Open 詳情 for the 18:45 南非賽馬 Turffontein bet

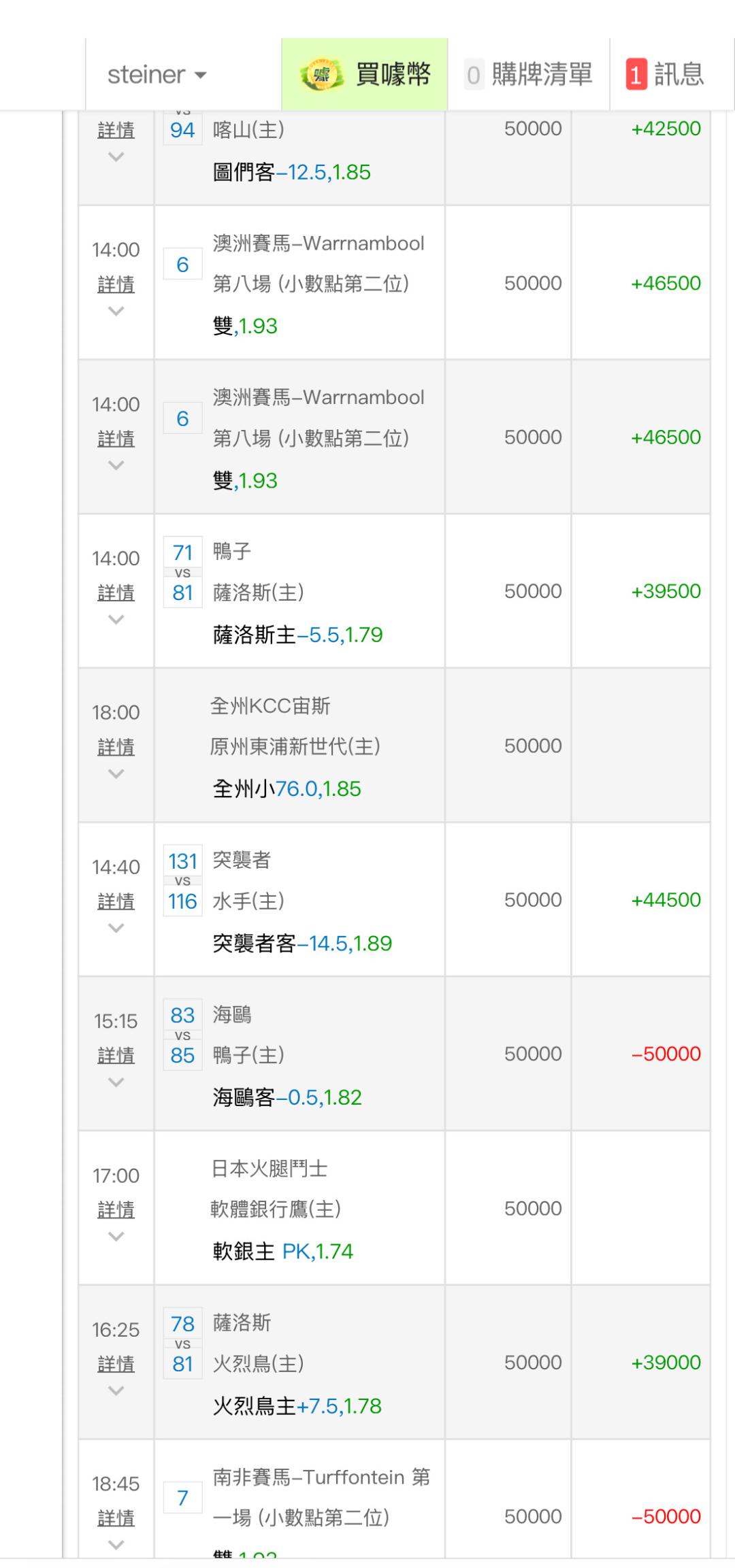coord(116,1518)
